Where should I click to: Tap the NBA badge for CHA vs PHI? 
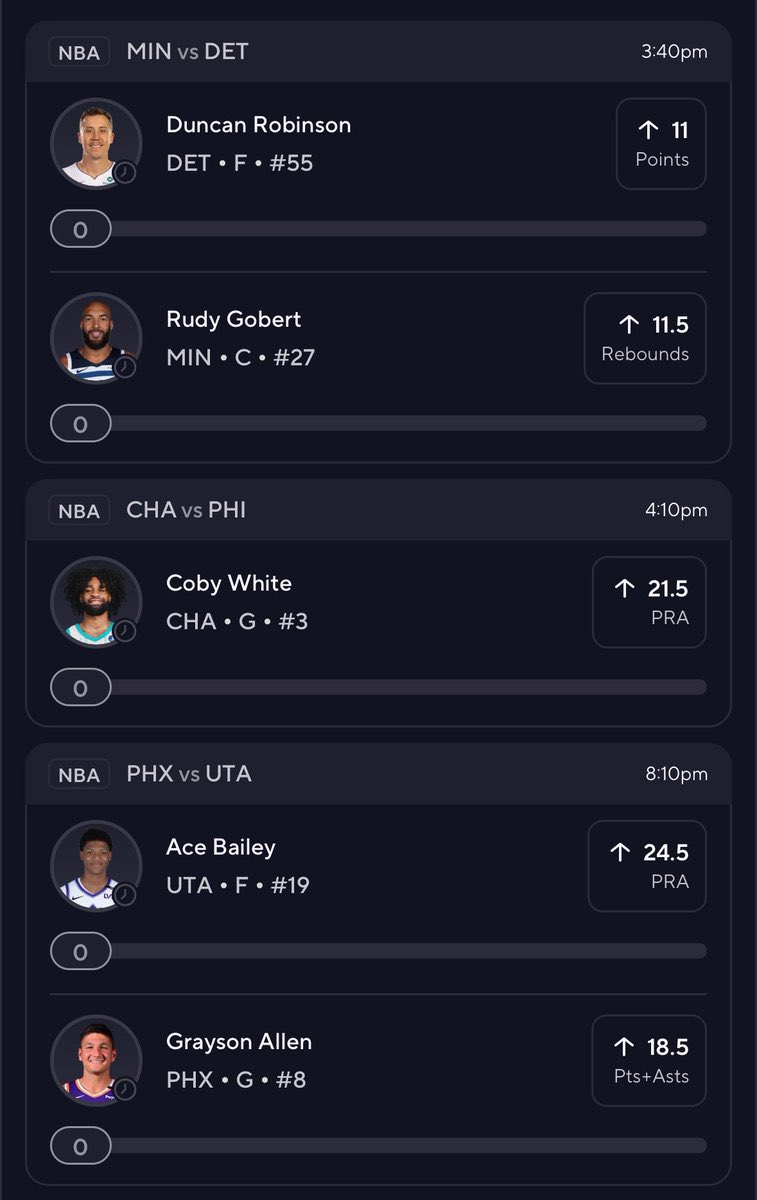[79, 511]
